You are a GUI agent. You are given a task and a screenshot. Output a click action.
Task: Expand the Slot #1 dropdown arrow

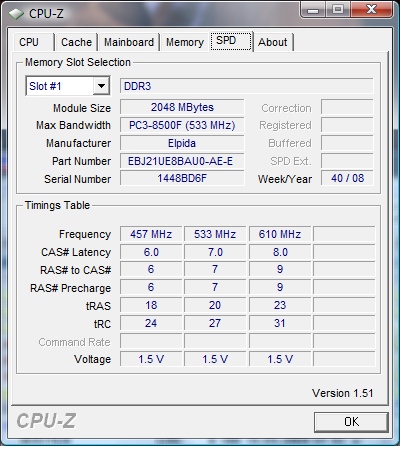101,86
